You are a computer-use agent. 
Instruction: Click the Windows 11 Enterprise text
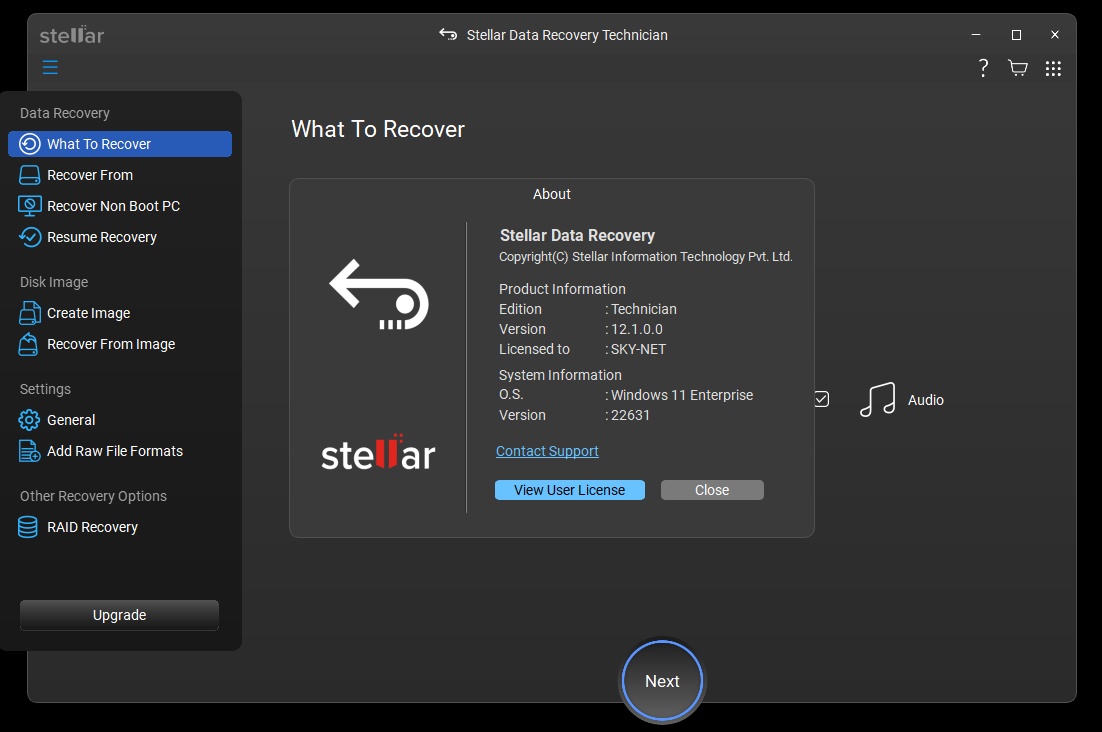(682, 395)
